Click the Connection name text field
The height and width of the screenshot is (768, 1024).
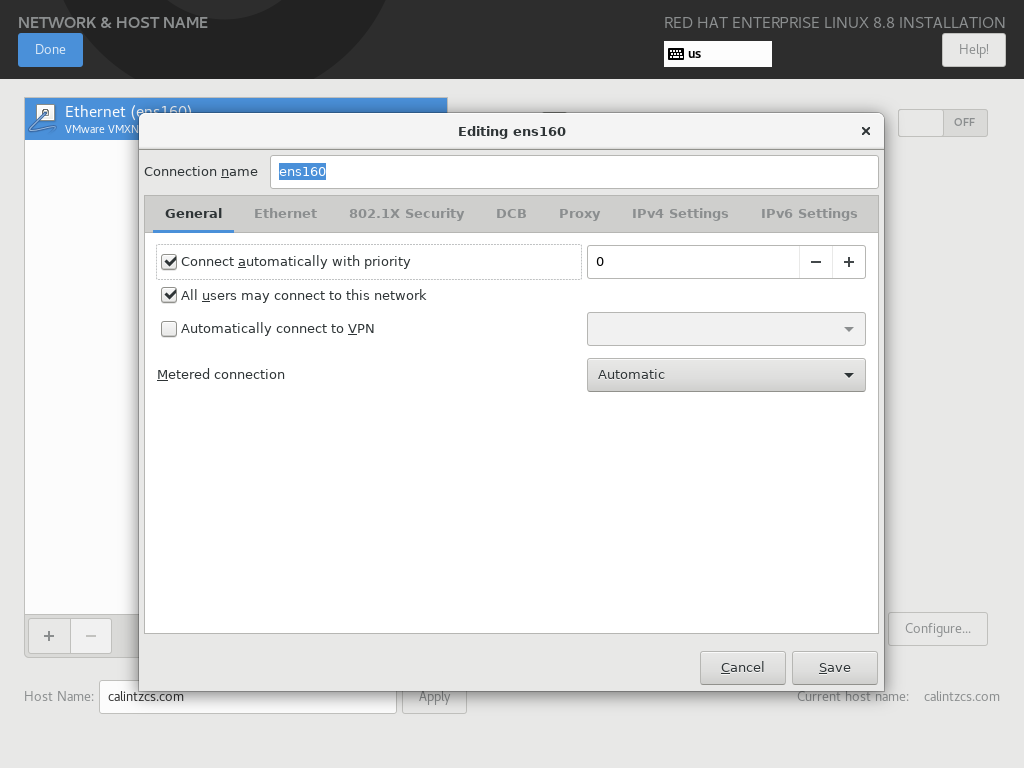[574, 172]
